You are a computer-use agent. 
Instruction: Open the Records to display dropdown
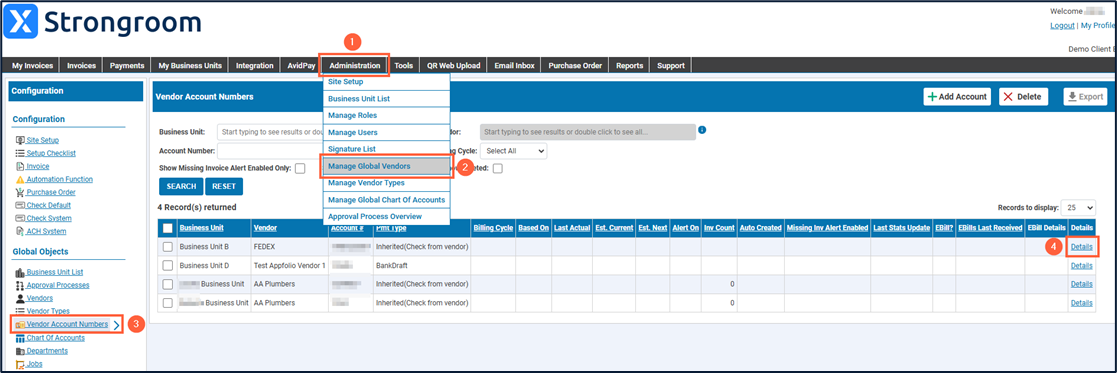point(1078,207)
